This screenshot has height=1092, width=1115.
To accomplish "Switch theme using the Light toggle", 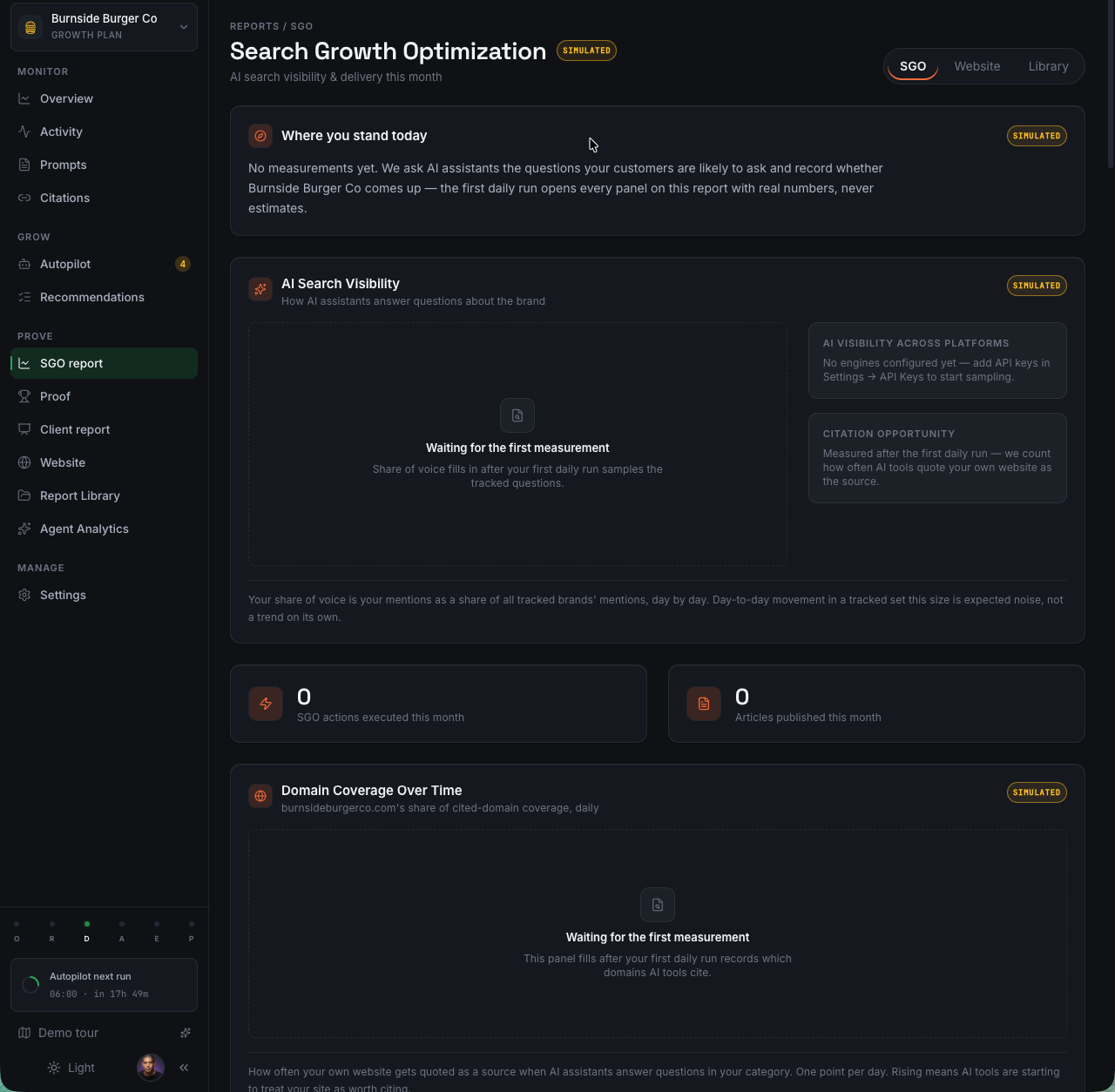I will click(x=71, y=1068).
